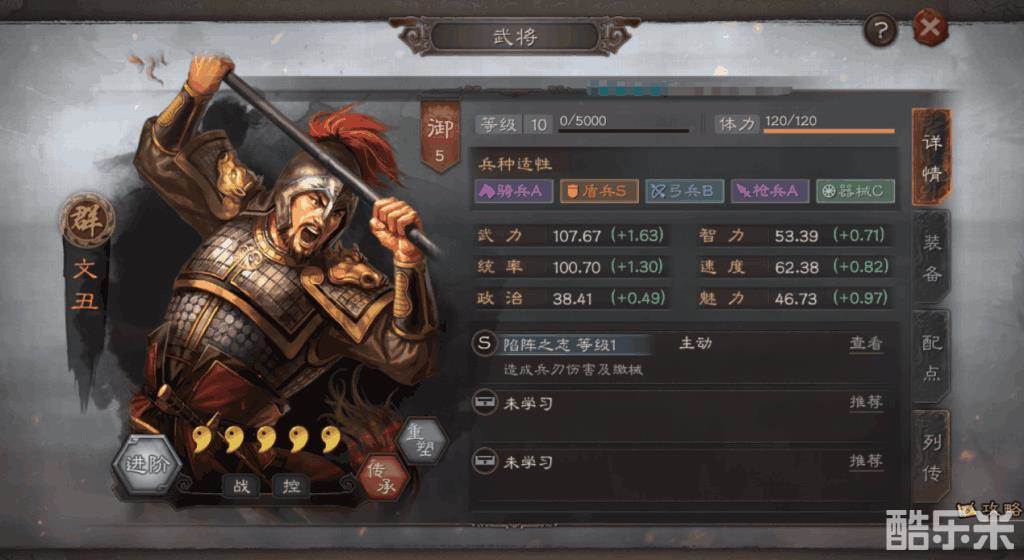Click 推荐 link for first unlearned skill

pos(866,401)
